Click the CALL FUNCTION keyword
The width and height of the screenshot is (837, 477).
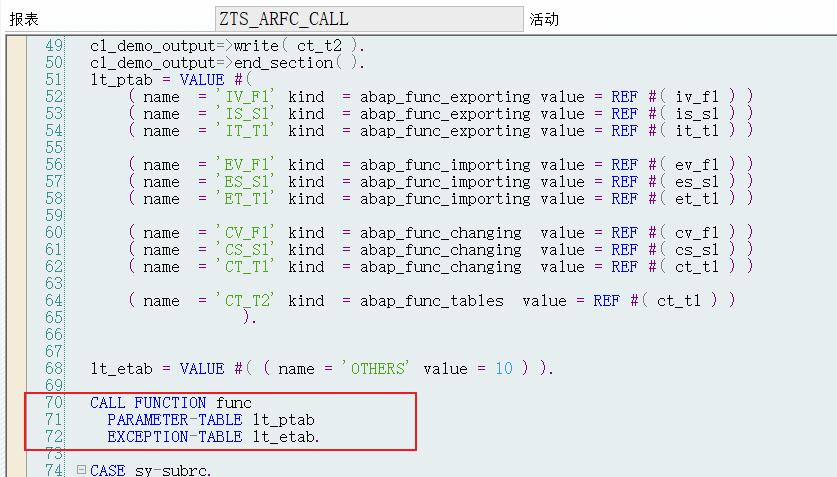(148, 402)
